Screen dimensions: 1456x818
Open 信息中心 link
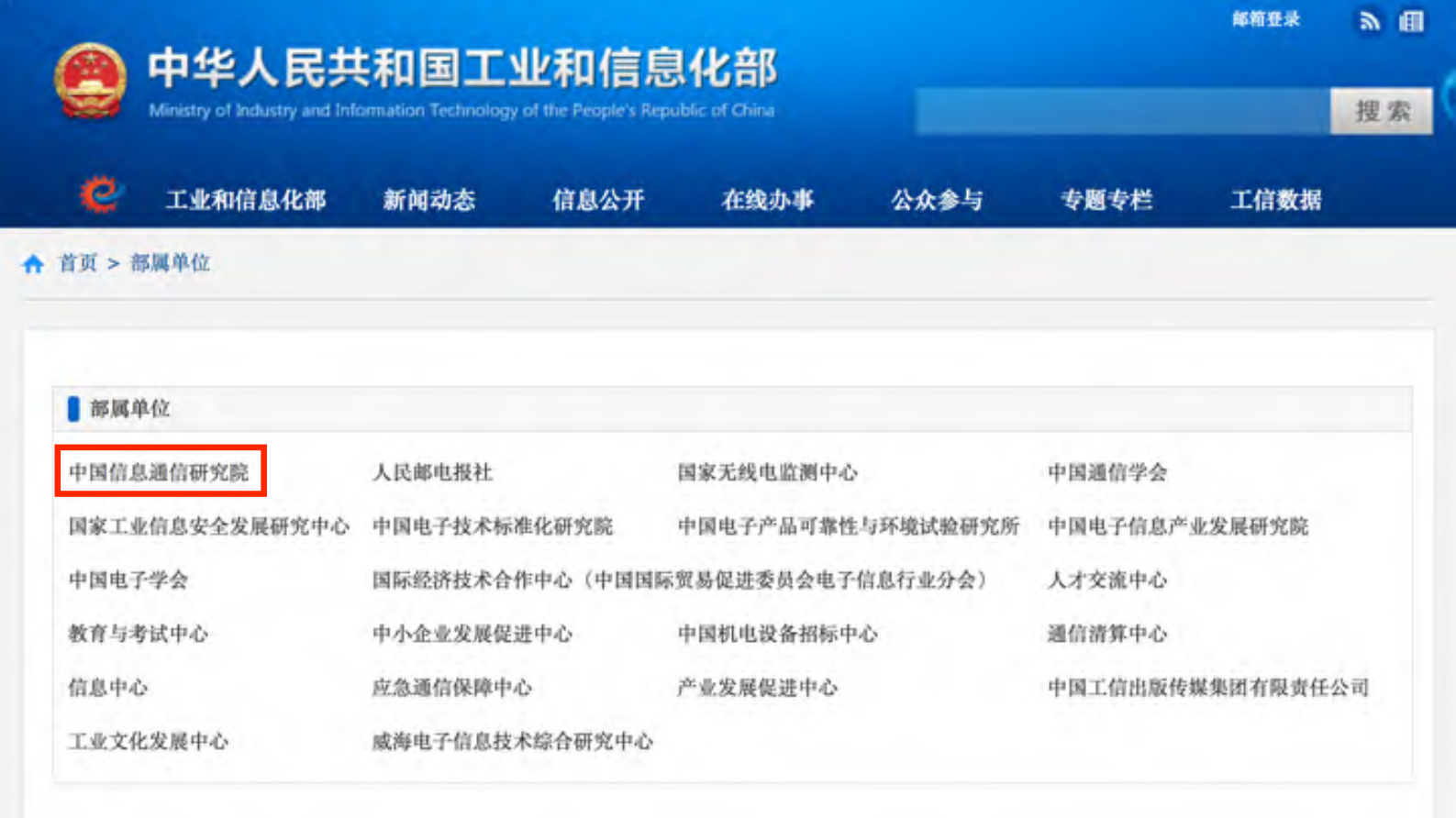pos(108,688)
